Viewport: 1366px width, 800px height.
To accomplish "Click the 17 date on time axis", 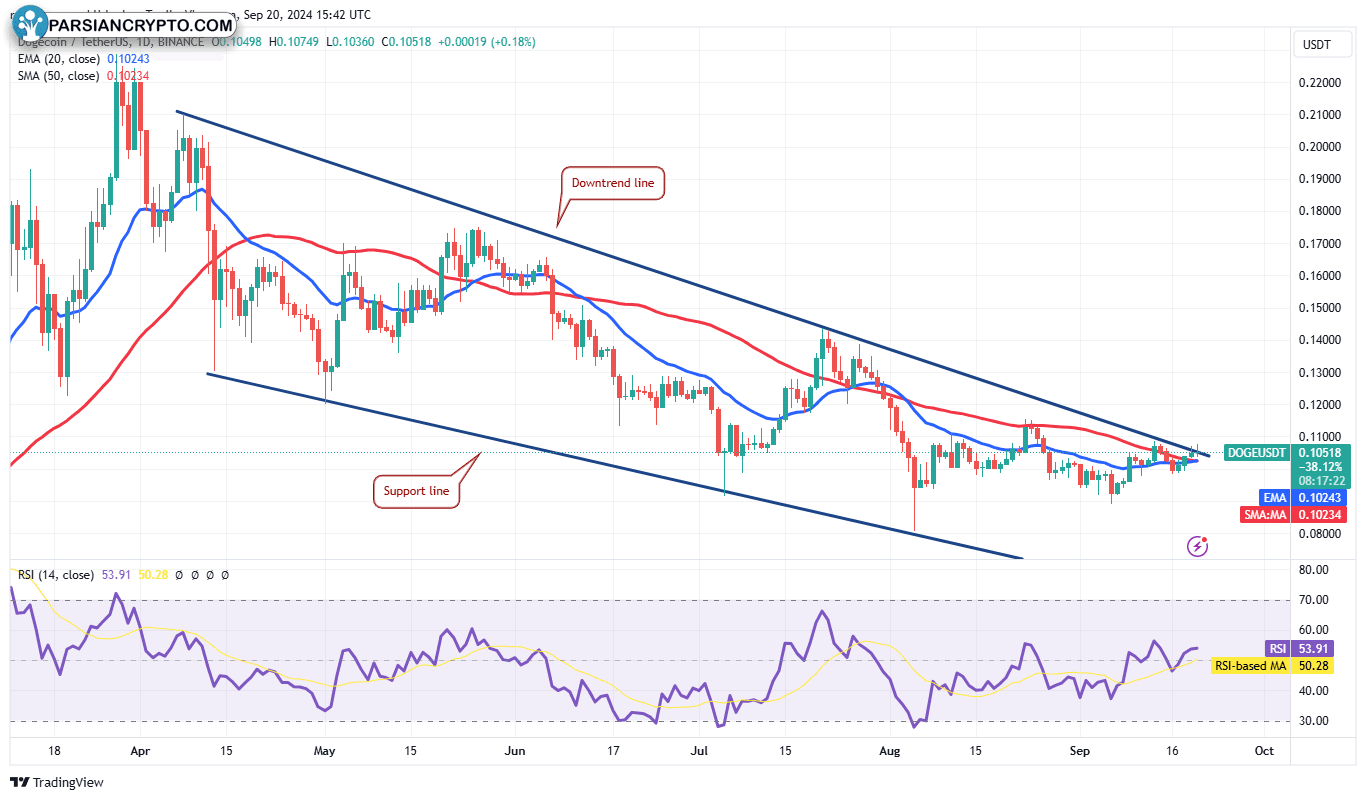I will (613, 751).
